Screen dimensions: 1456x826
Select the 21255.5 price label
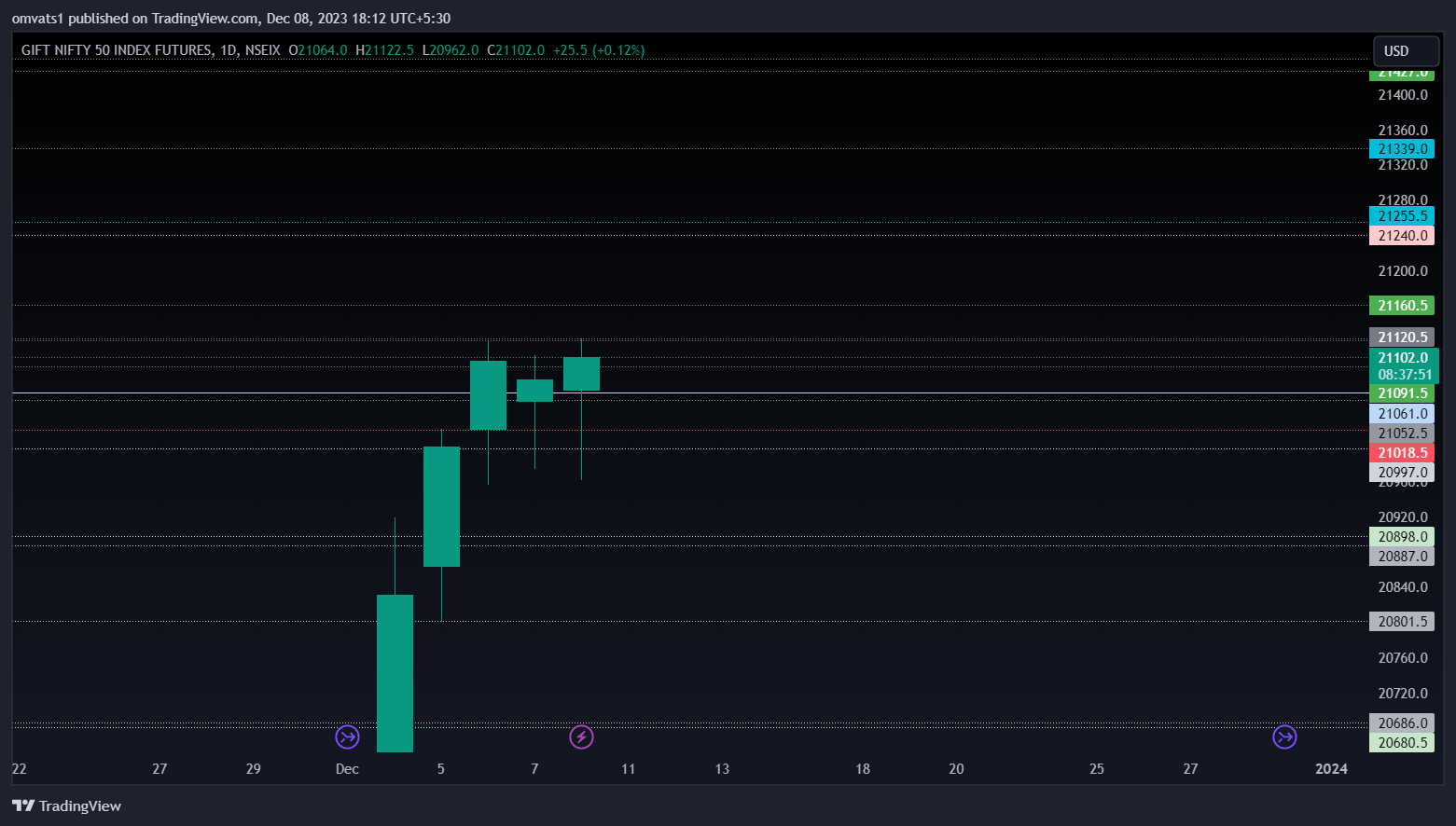(1402, 216)
